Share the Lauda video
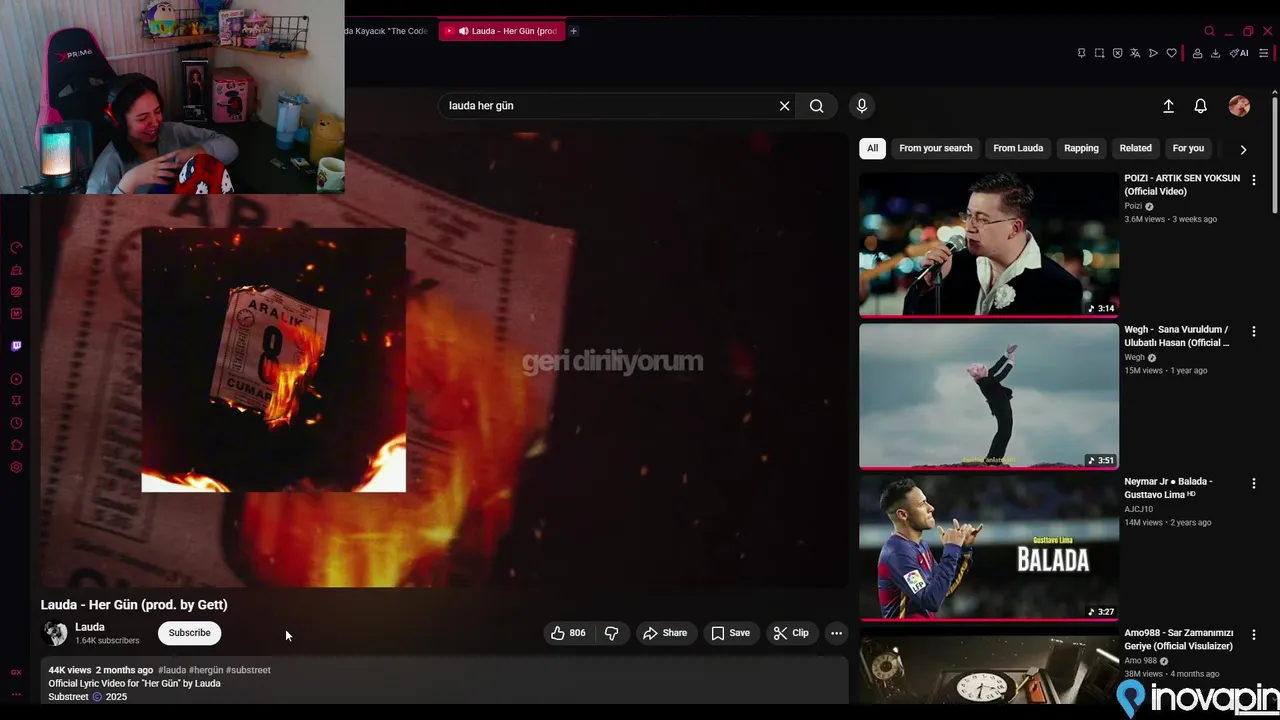 665,633
